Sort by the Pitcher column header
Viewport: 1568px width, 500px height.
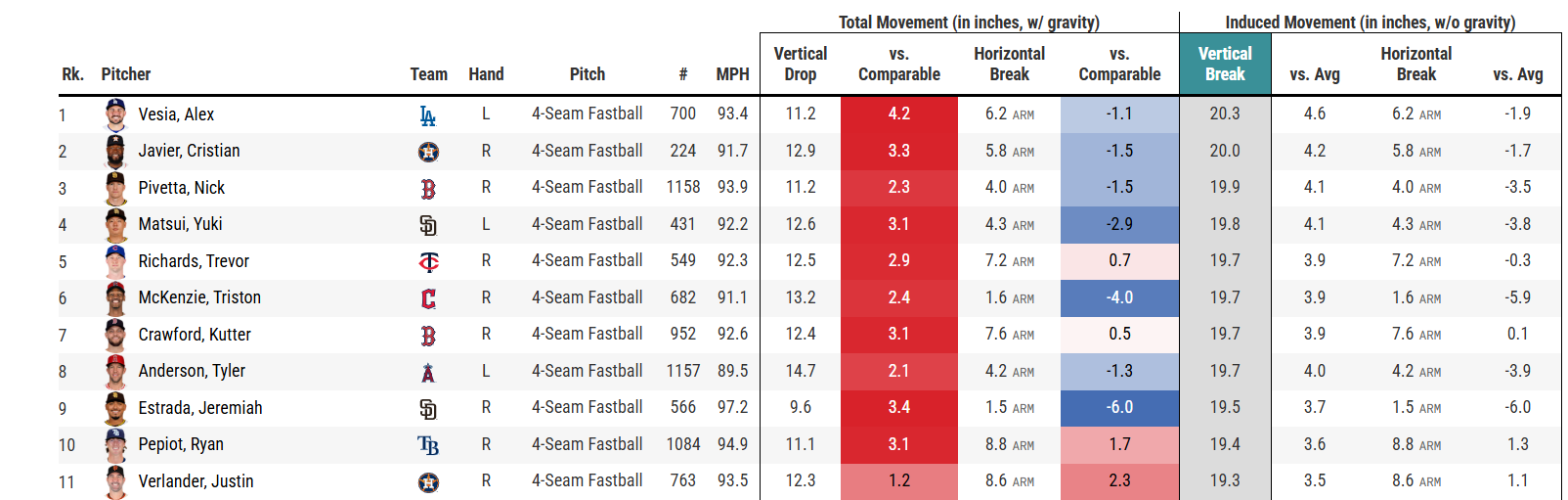126,74
